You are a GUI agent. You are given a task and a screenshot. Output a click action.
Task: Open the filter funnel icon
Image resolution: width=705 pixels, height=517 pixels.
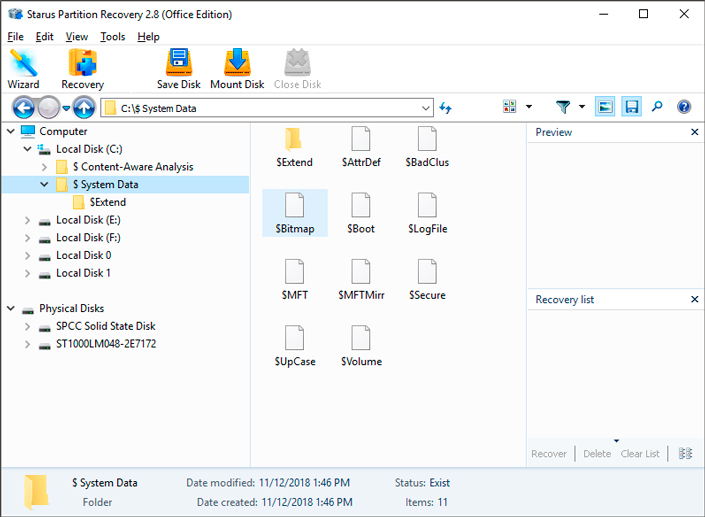(562, 107)
